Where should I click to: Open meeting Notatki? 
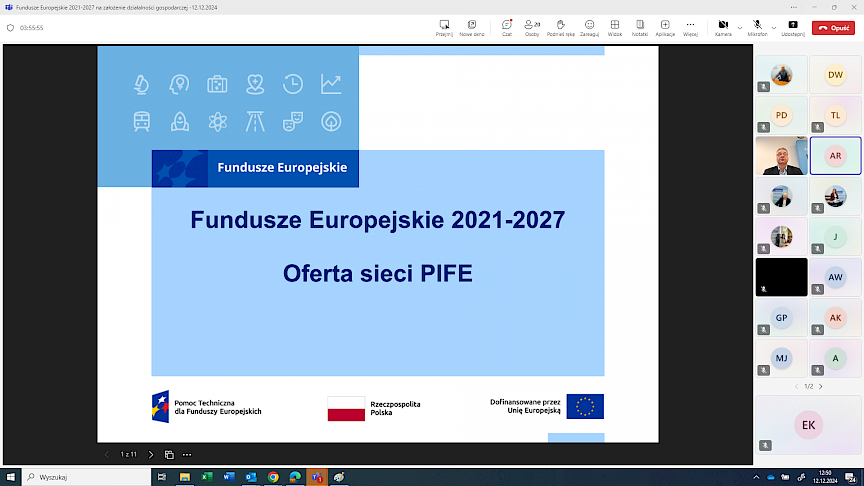[640, 28]
